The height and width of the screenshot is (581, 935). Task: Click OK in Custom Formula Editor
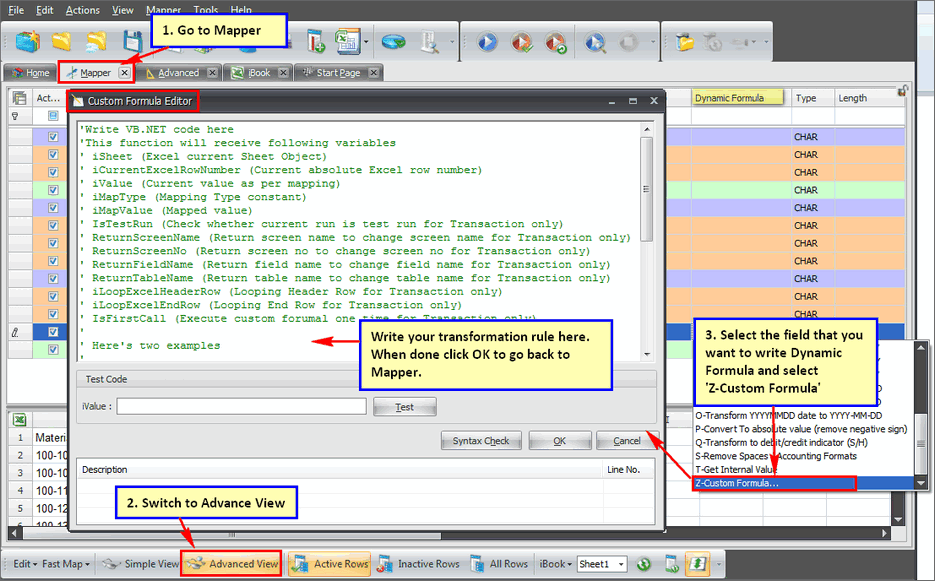[559, 441]
